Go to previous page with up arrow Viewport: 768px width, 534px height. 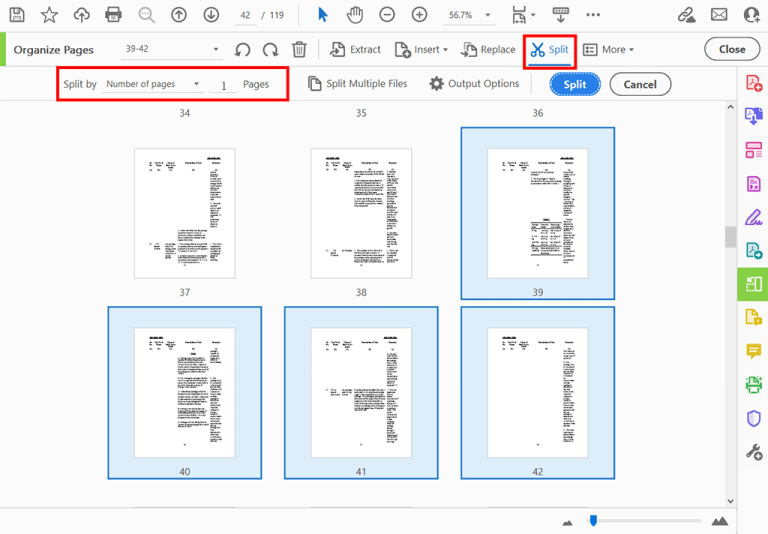[179, 15]
